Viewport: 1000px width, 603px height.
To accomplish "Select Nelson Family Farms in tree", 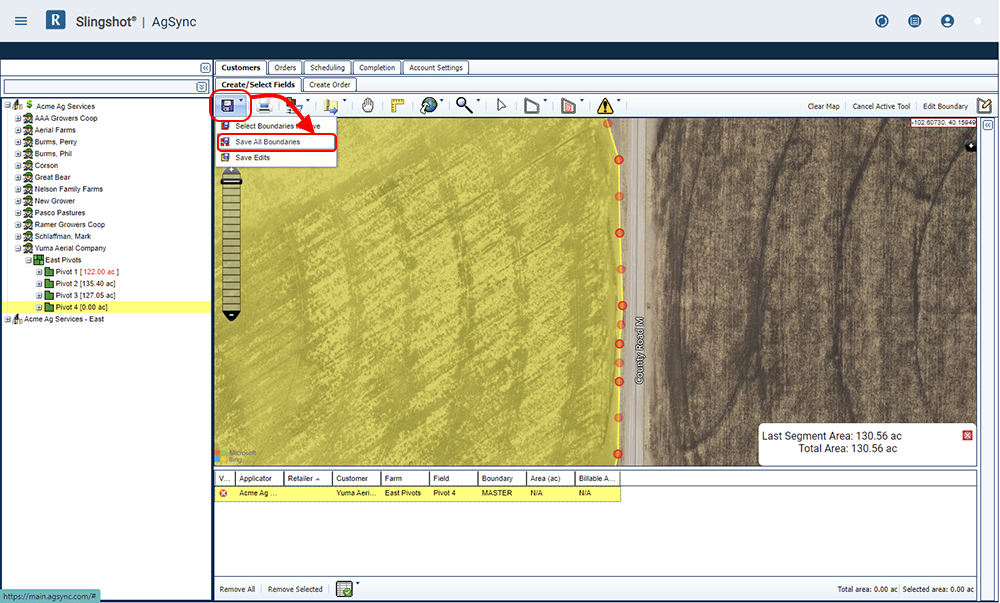I will 68,189.
